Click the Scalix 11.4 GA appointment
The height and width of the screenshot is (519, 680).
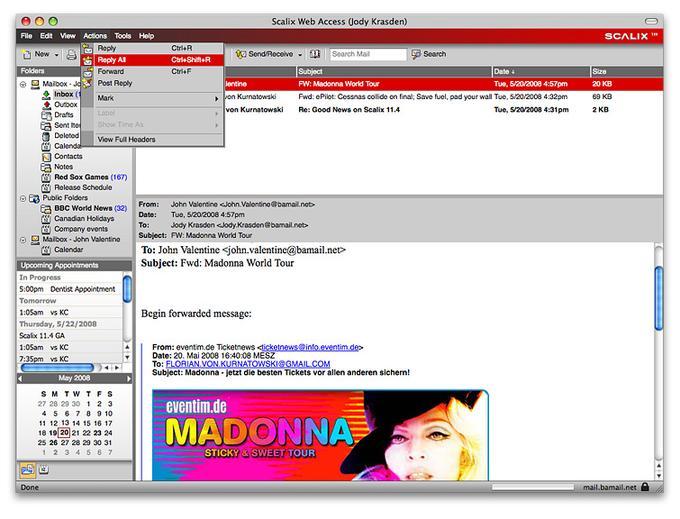point(69,336)
